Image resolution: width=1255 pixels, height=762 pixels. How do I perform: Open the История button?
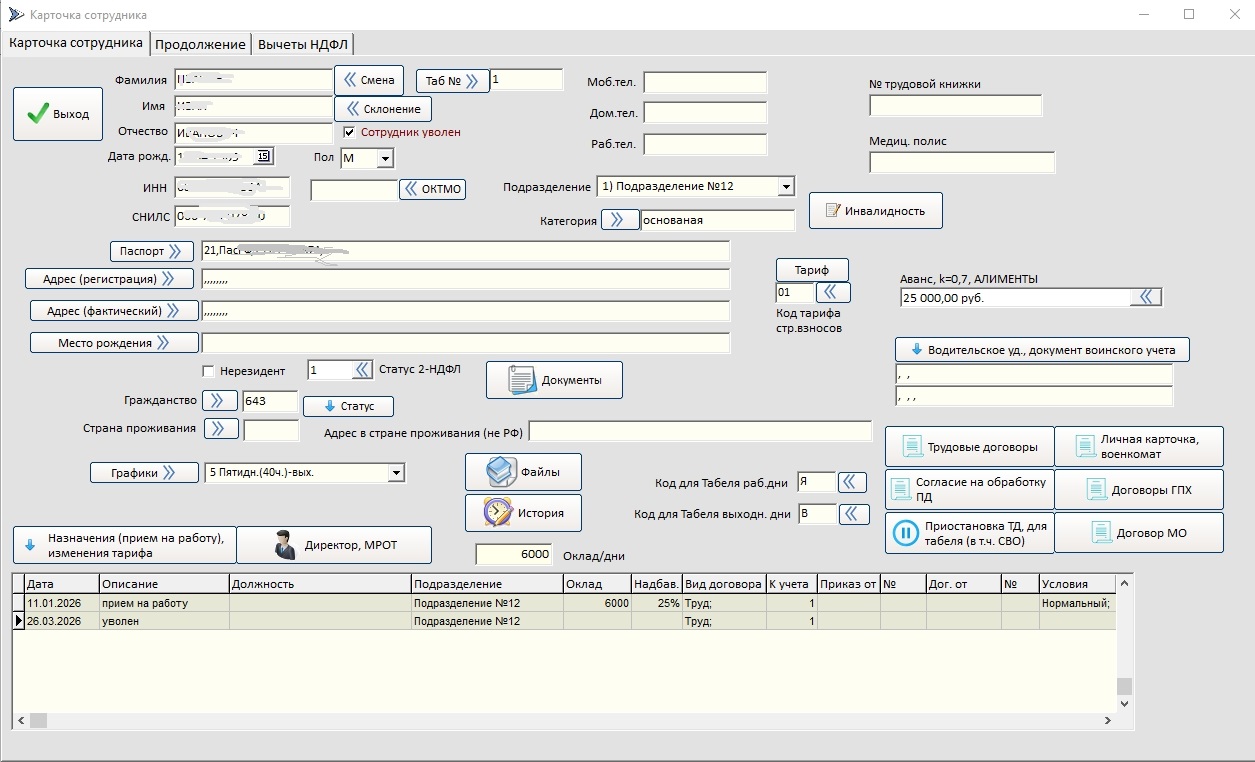523,513
